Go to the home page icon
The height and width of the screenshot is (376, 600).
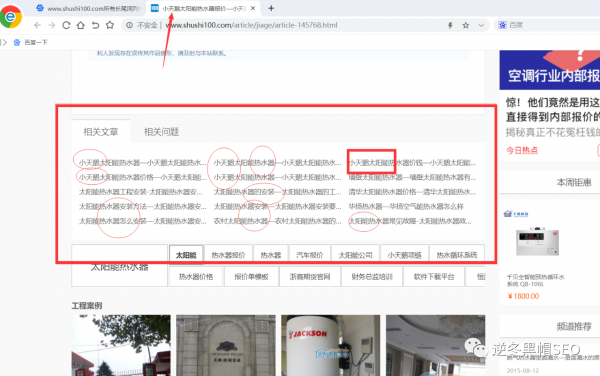(81, 25)
